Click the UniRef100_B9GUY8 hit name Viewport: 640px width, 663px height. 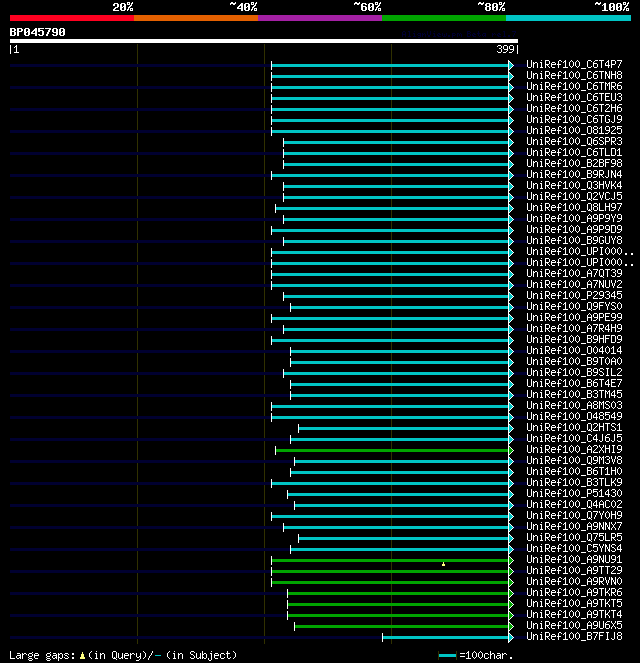point(574,240)
